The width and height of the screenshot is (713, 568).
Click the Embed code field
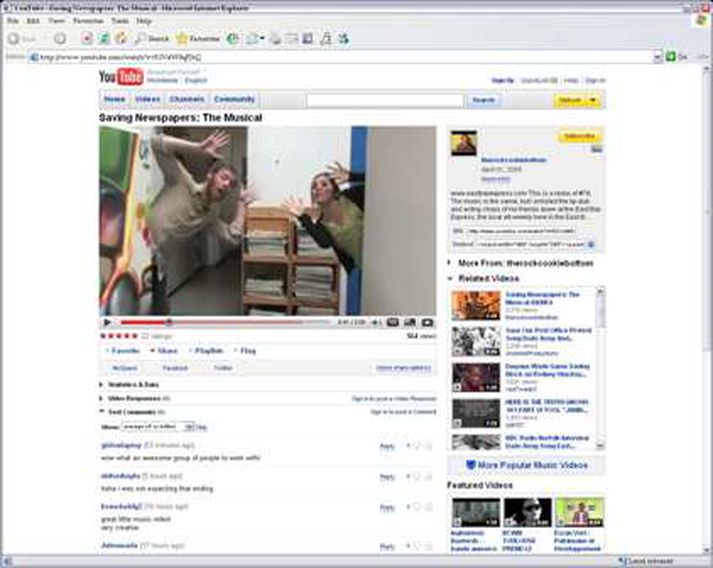pos(530,244)
